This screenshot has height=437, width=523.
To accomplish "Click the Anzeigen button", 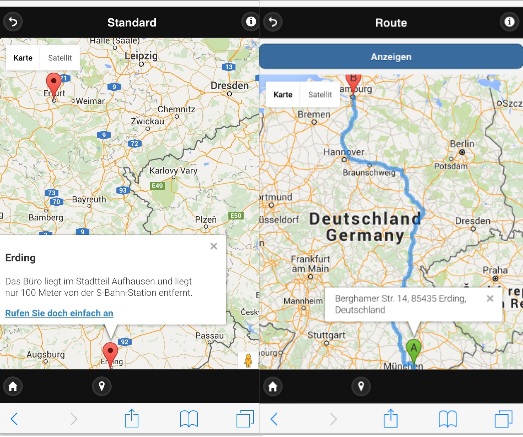I will pyautogui.click(x=391, y=57).
